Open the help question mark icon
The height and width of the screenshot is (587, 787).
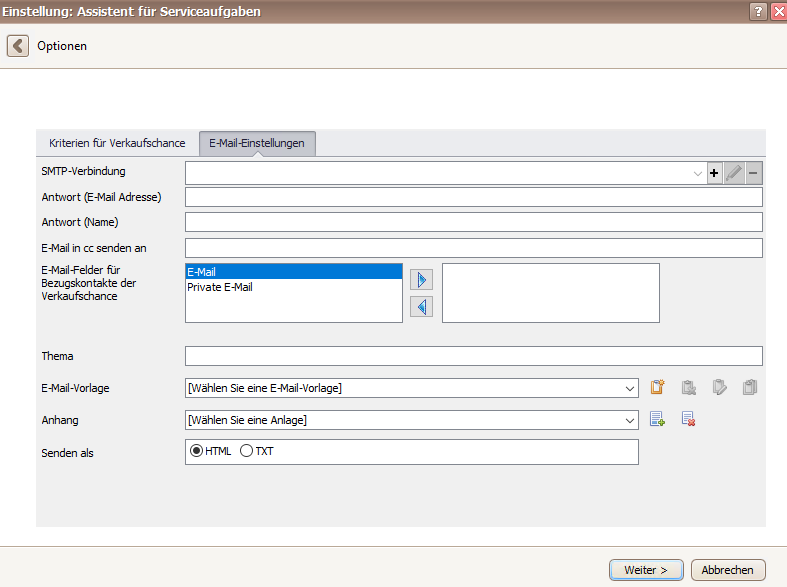pyautogui.click(x=758, y=11)
